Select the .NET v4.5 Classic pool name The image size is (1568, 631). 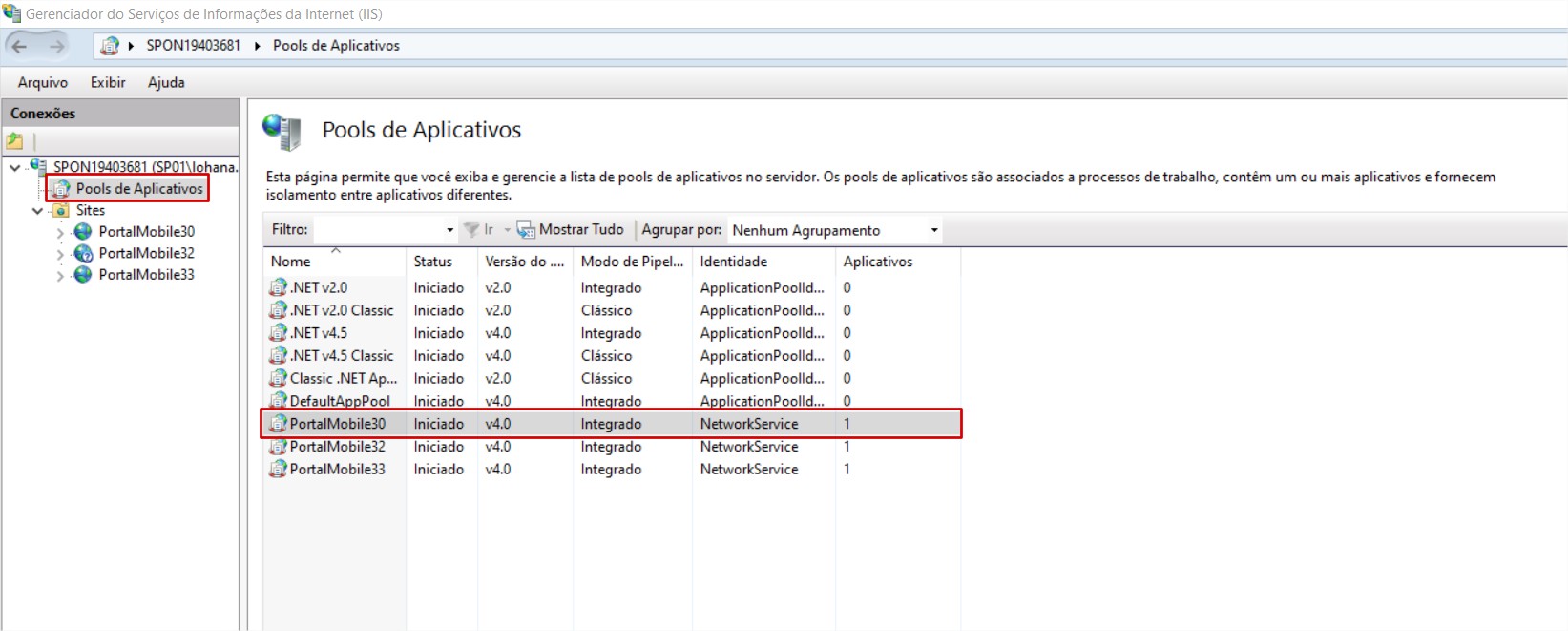[342, 355]
